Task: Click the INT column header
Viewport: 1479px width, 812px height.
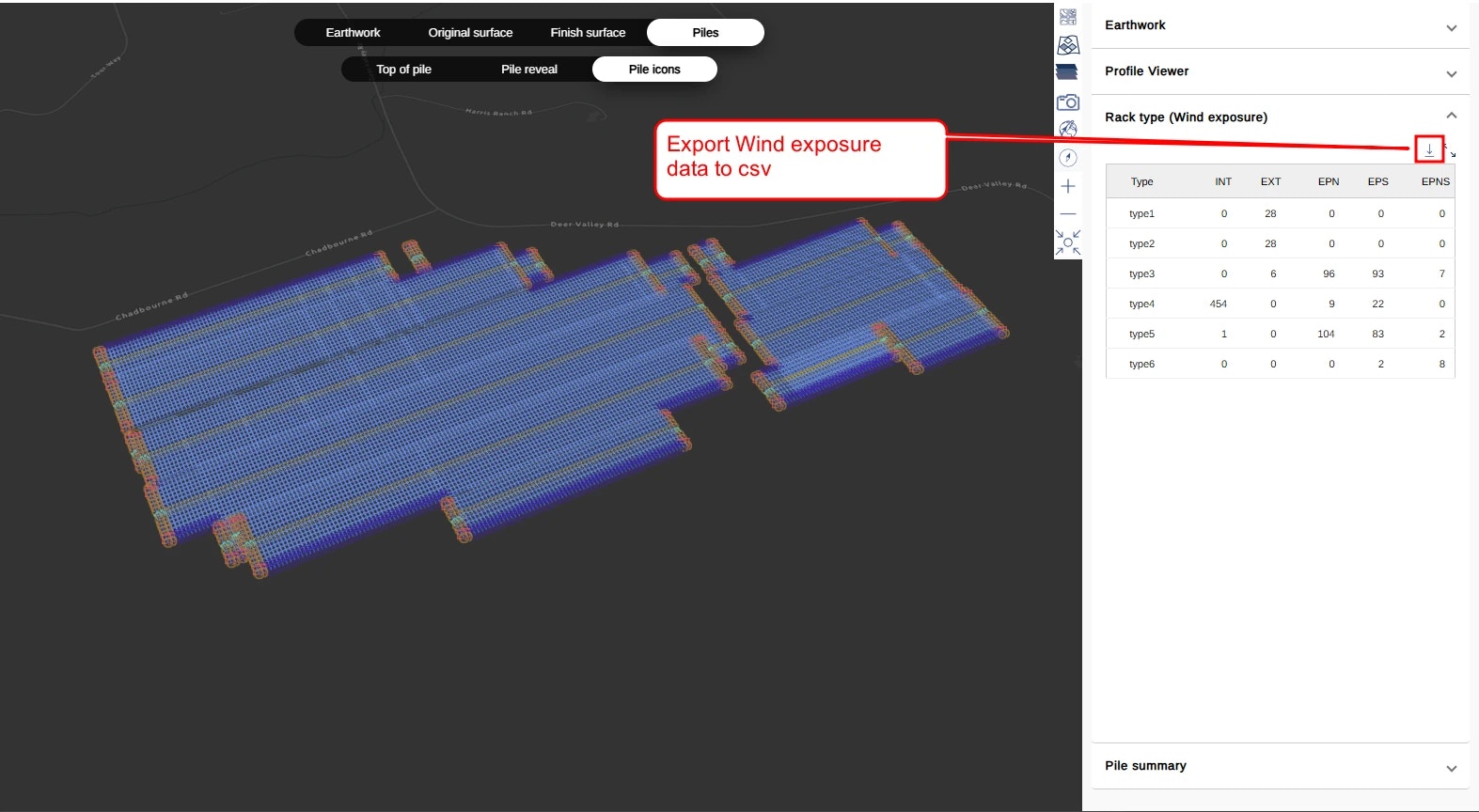Action: coord(1222,181)
